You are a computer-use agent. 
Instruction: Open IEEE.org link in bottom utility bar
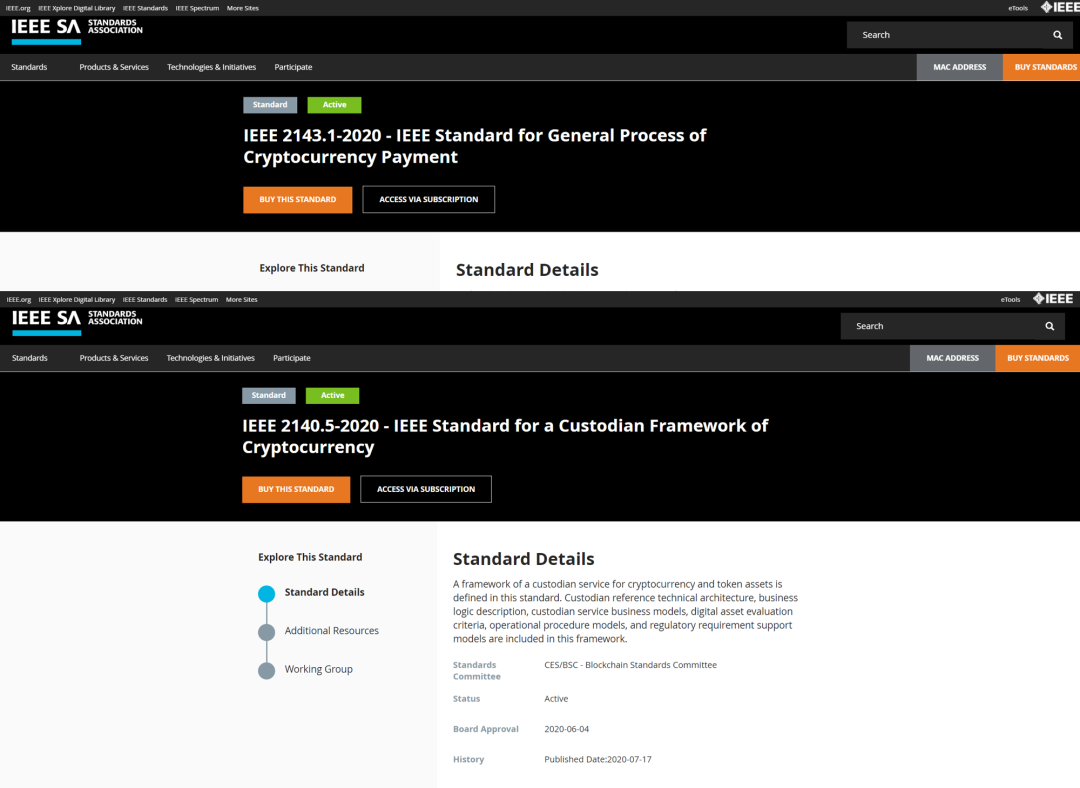pos(19,300)
